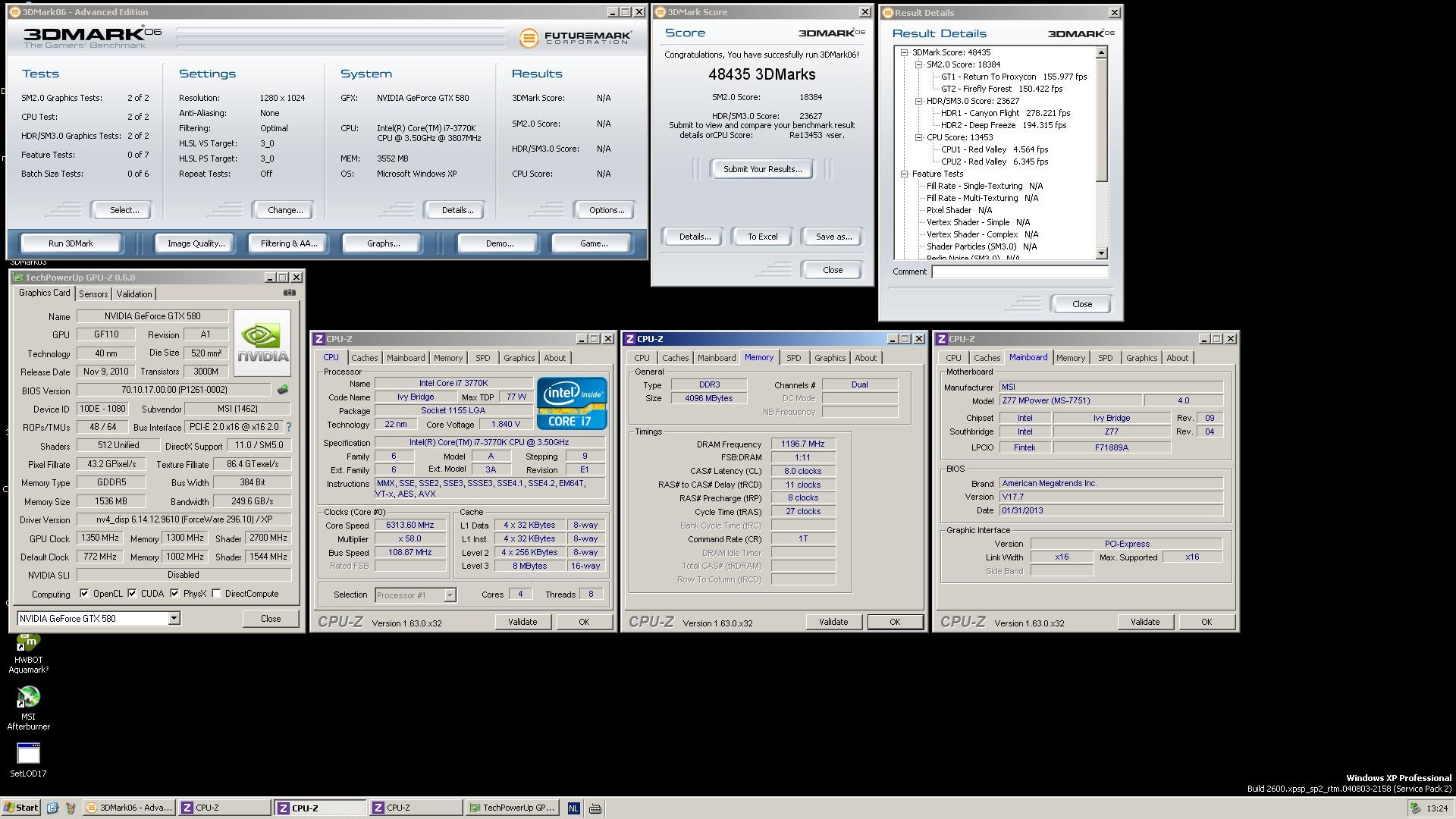Select GT1 - Return To Proxycon tree row
The image size is (1456, 819).
[x=1014, y=77]
